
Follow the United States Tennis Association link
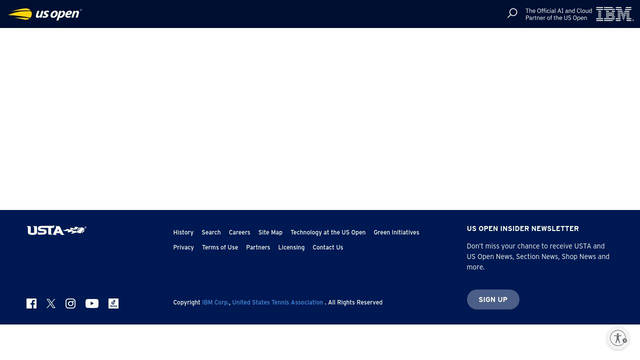click(x=278, y=302)
